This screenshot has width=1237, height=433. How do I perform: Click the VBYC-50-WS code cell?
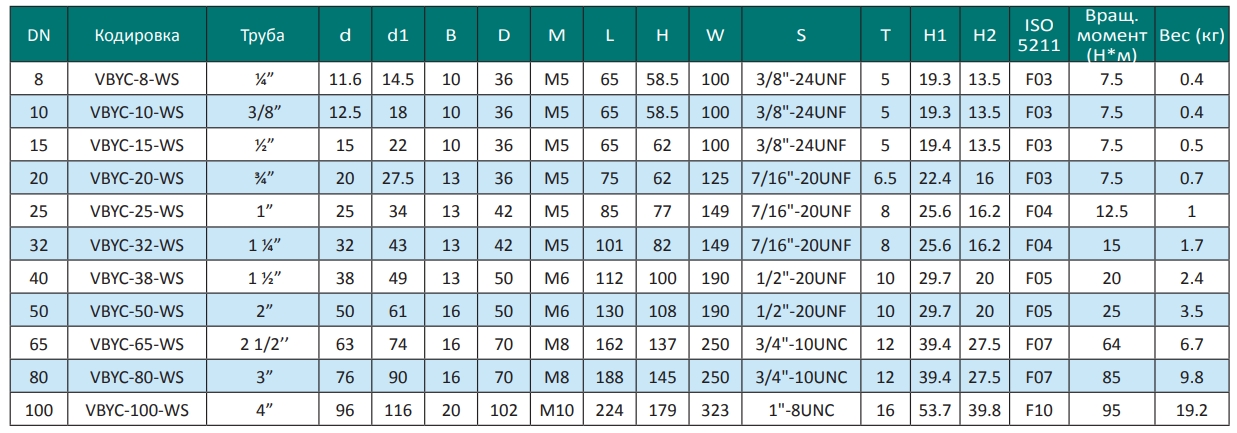[137, 311]
